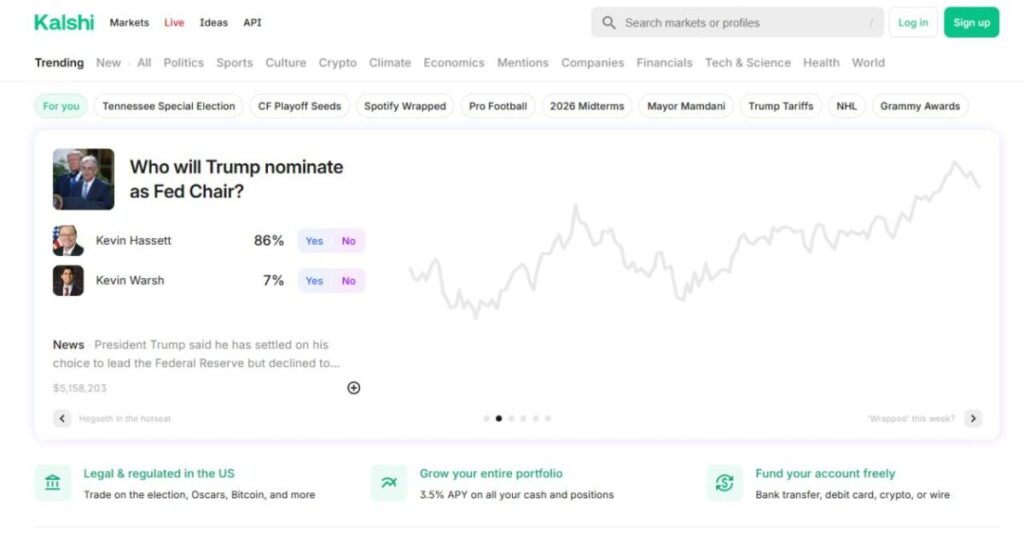Click the plus icon below the news snippet

(353, 388)
